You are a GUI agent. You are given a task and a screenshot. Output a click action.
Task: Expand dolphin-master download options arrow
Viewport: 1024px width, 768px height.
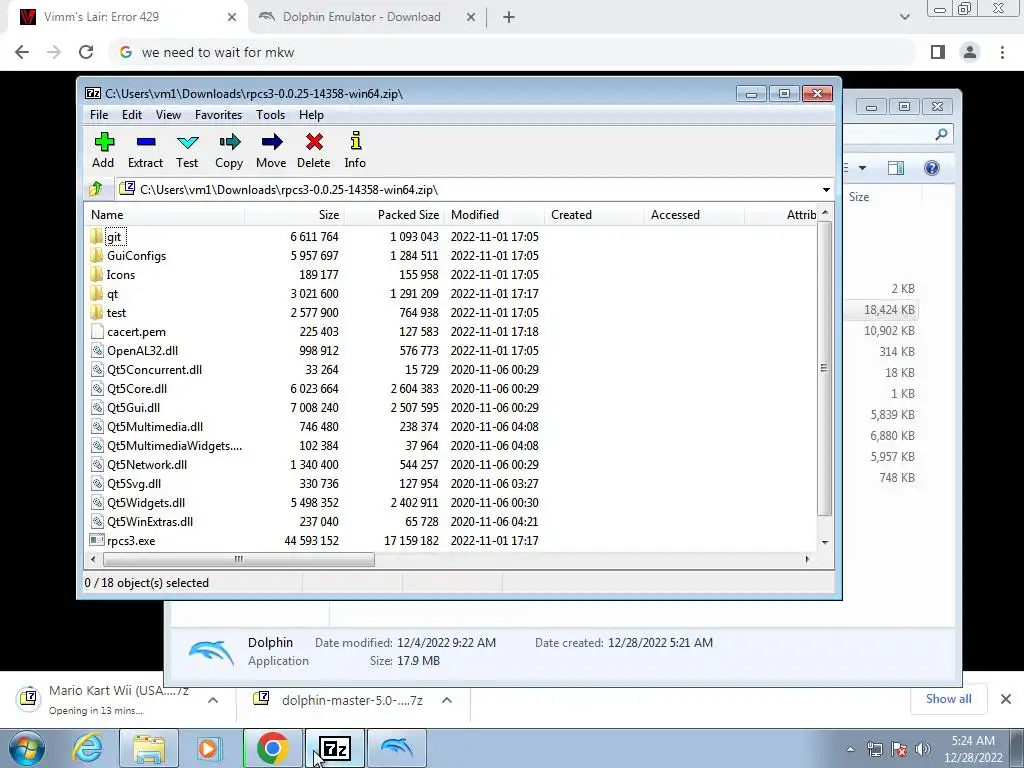pyautogui.click(x=447, y=700)
